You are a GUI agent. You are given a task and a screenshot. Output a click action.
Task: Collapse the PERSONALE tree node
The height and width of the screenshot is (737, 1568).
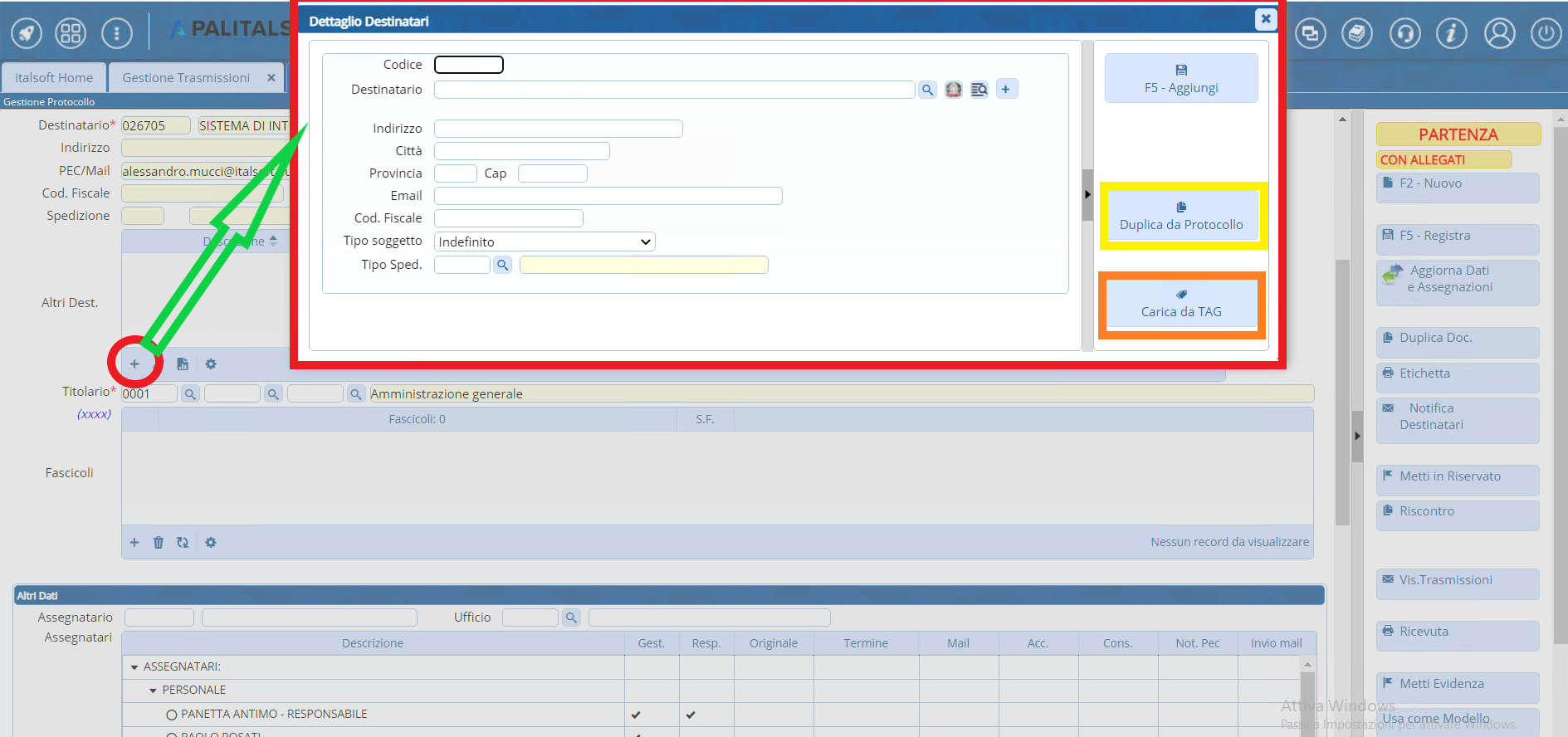coord(153,691)
